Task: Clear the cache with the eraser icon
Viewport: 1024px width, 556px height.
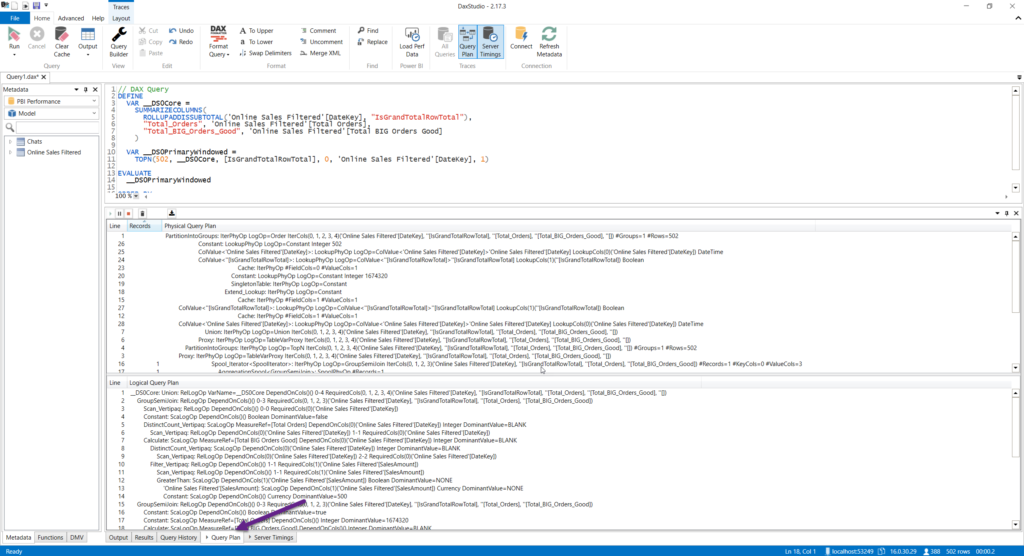Action: [61, 41]
